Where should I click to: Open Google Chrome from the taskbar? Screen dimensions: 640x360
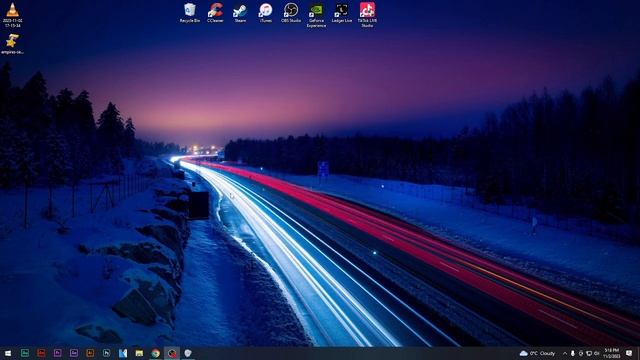156,353
